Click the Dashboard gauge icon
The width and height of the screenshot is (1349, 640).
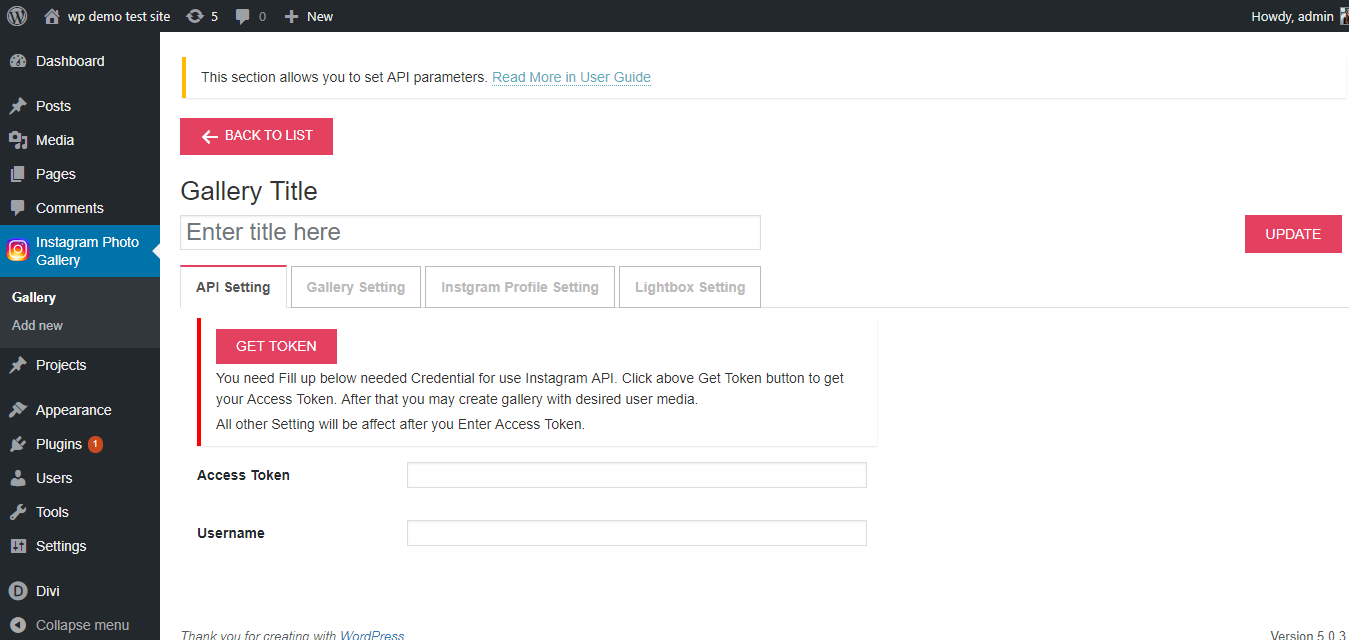(18, 61)
